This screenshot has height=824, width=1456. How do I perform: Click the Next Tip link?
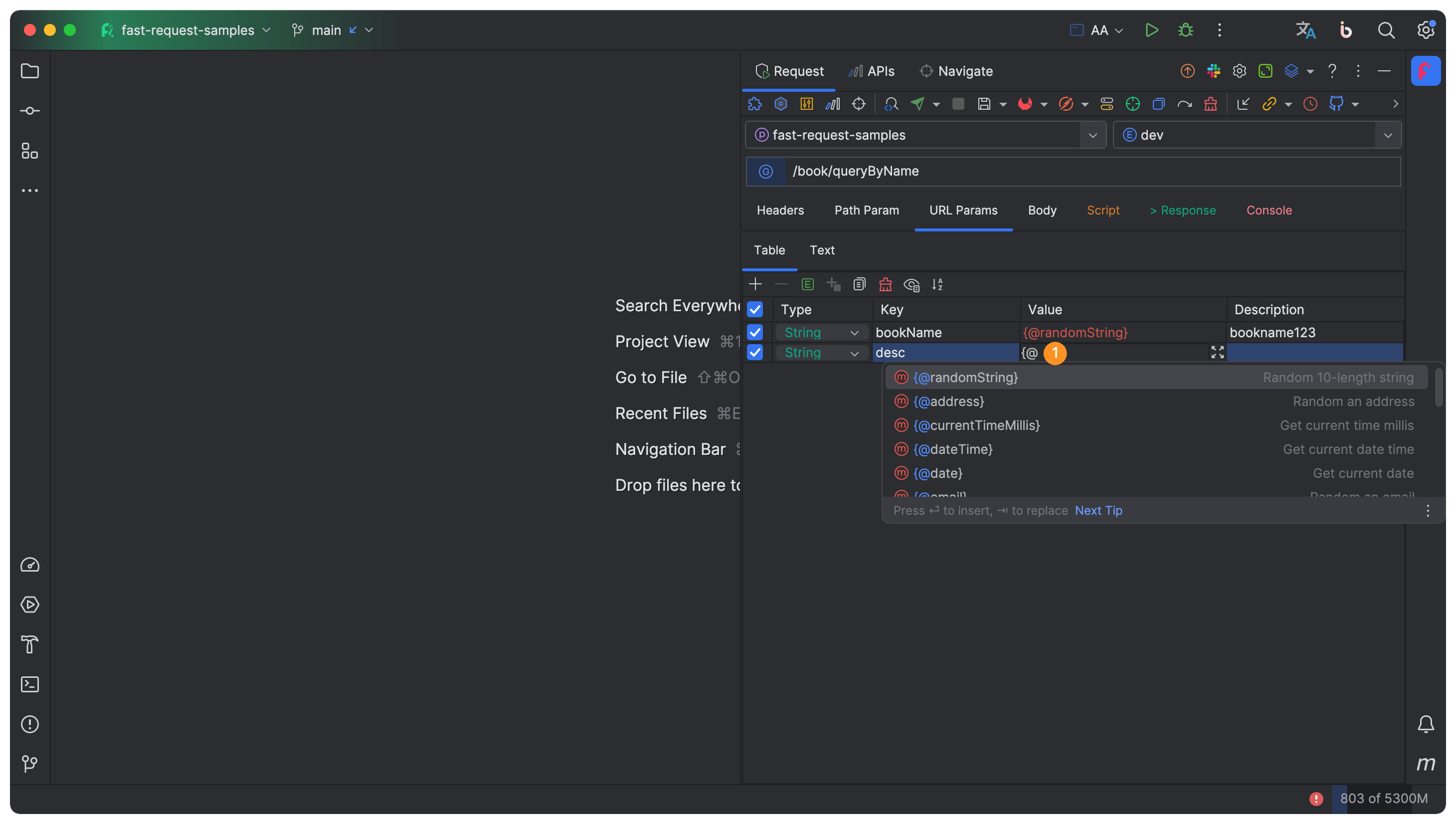coord(1098,510)
